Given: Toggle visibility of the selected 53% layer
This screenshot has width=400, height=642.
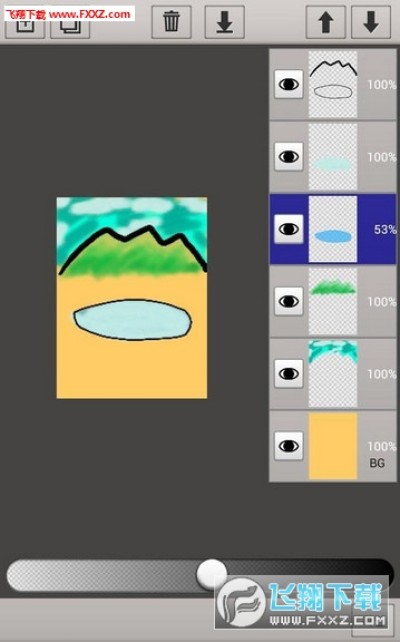Looking at the screenshot, I should 289,229.
